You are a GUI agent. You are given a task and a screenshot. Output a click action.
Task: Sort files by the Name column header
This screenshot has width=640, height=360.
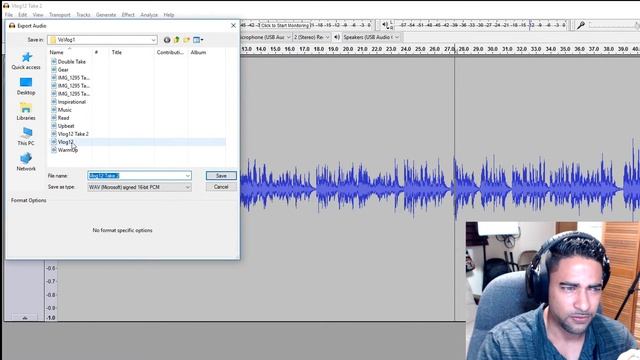(56, 52)
